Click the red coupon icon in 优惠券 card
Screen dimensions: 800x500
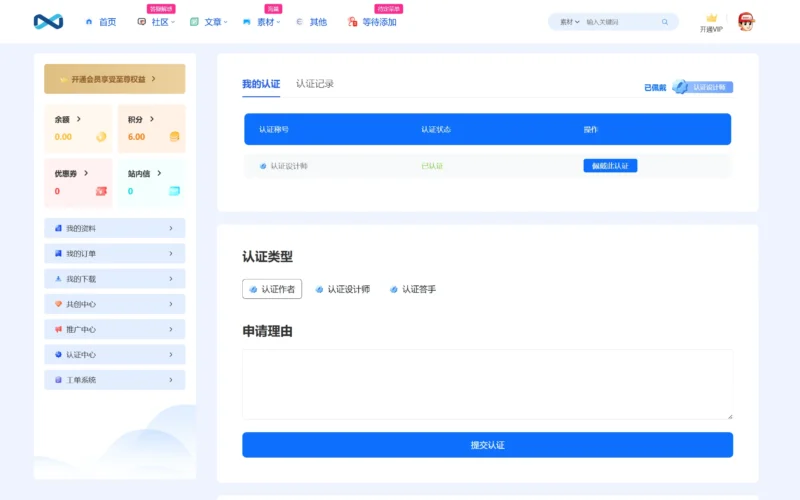click(101, 191)
